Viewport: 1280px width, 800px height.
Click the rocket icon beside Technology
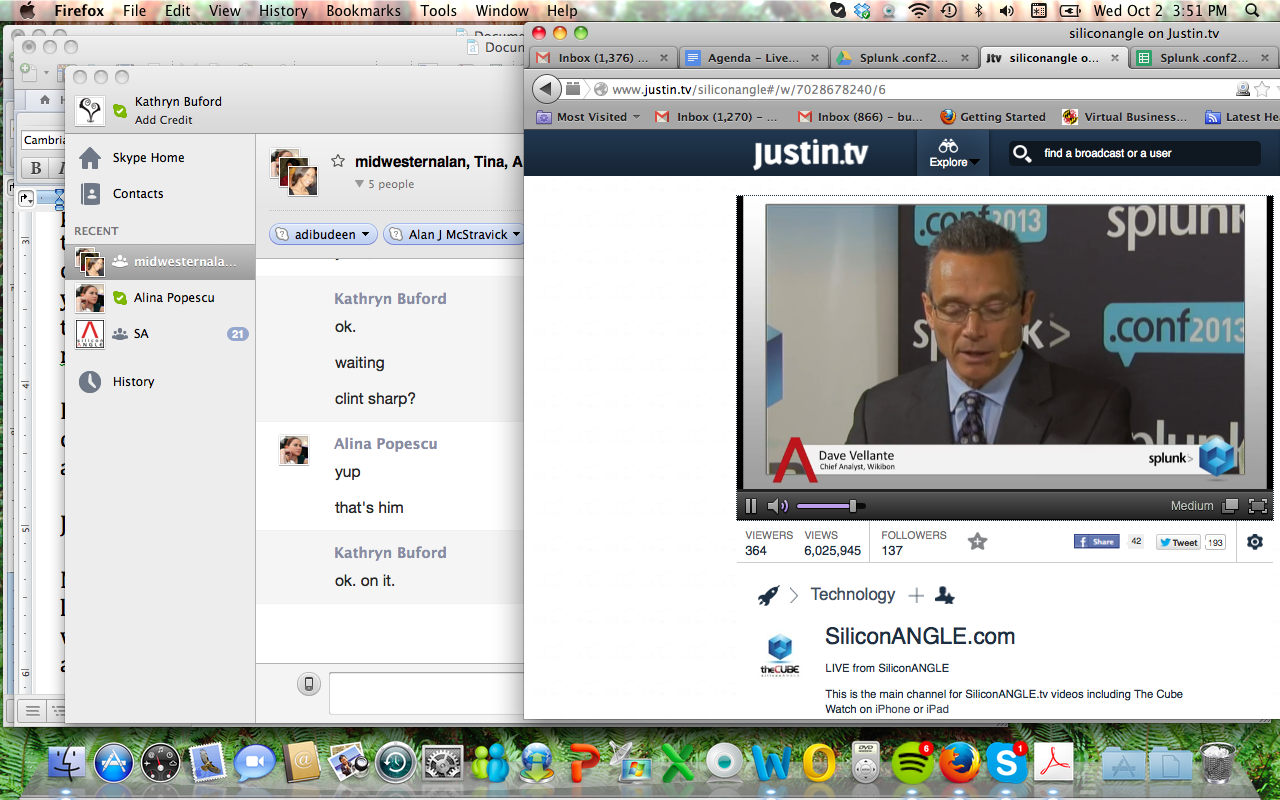[768, 595]
